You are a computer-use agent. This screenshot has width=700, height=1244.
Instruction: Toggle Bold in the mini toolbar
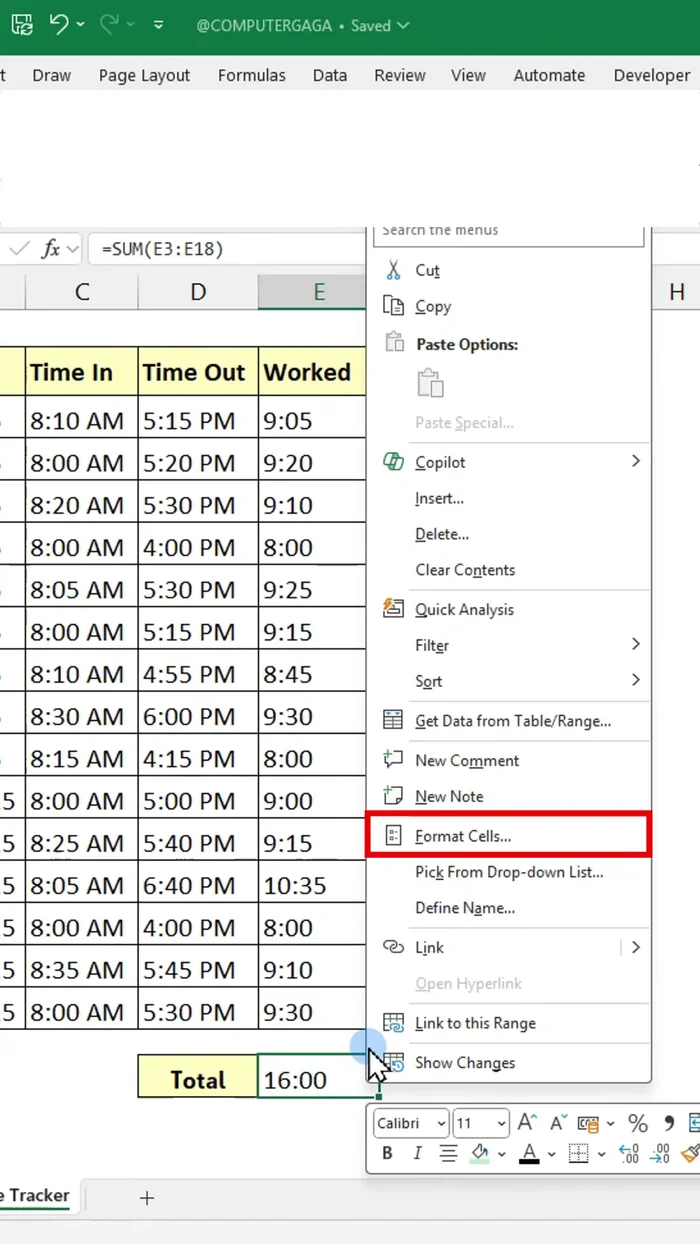[388, 1154]
